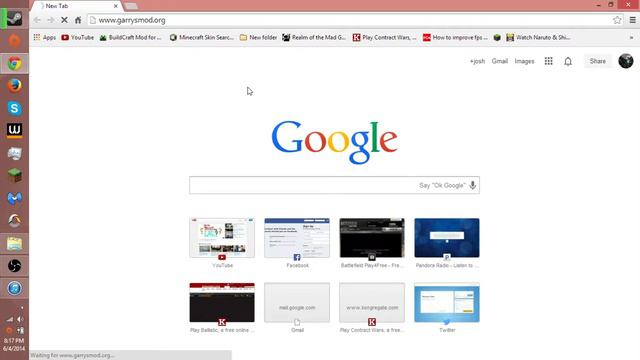
Task: Open File Explorer folder icon
Action: pos(14,244)
